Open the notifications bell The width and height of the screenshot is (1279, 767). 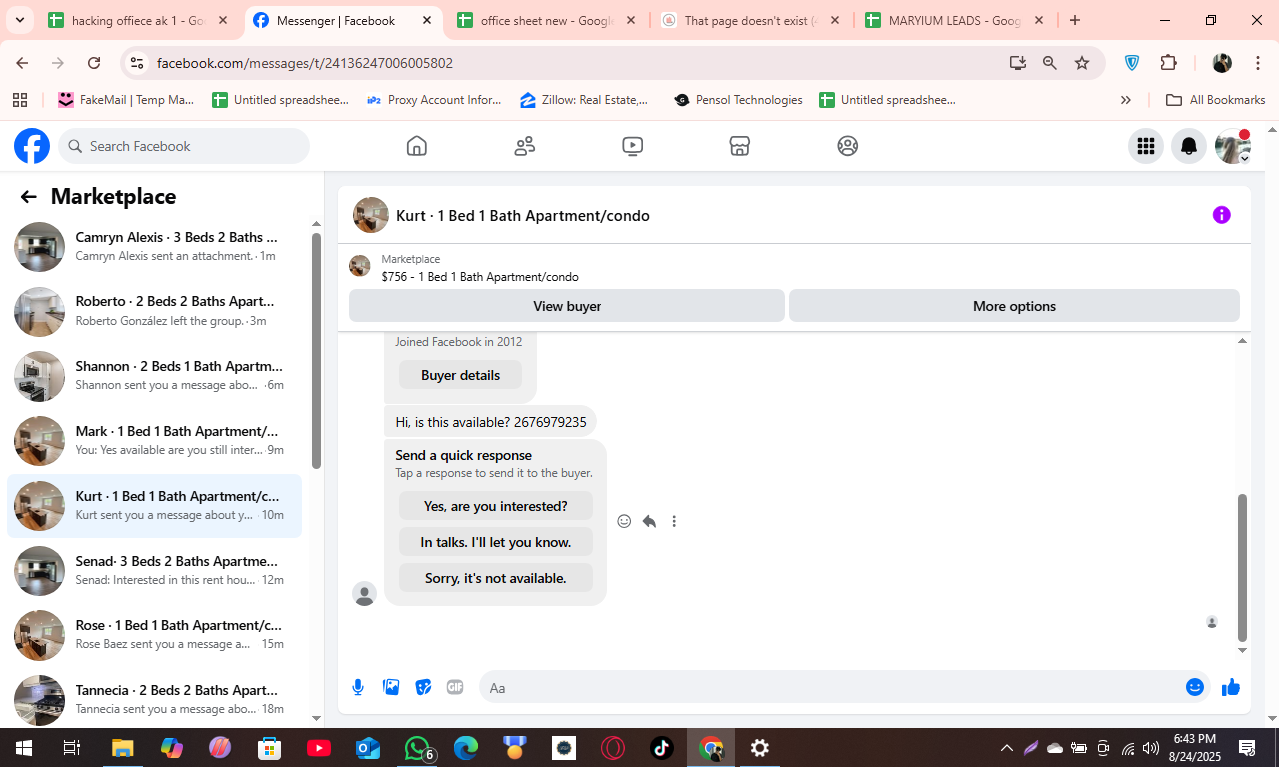tap(1189, 146)
